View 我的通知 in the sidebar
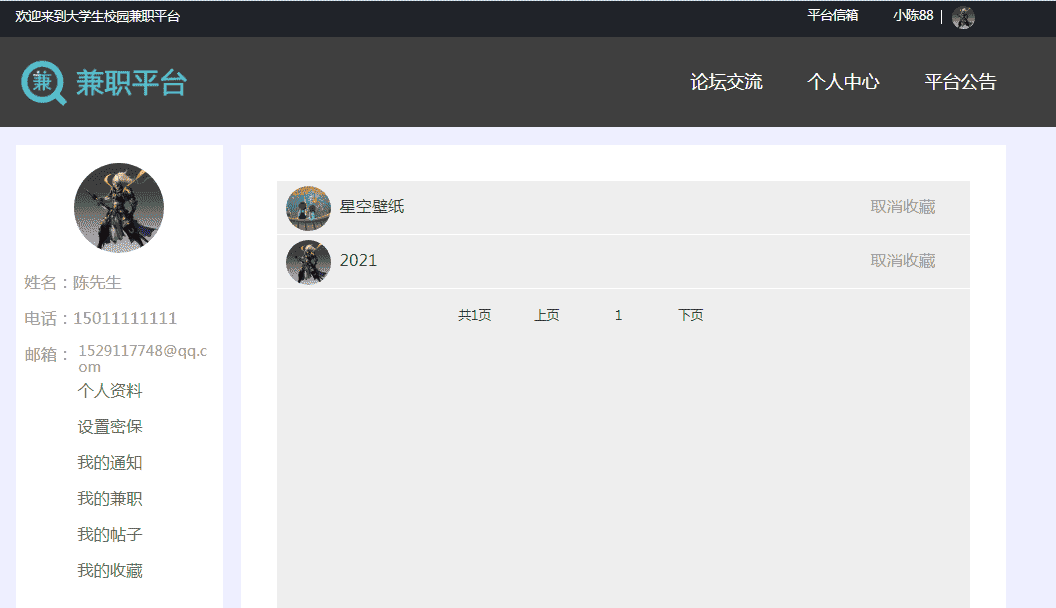This screenshot has width=1056, height=608. tap(110, 463)
